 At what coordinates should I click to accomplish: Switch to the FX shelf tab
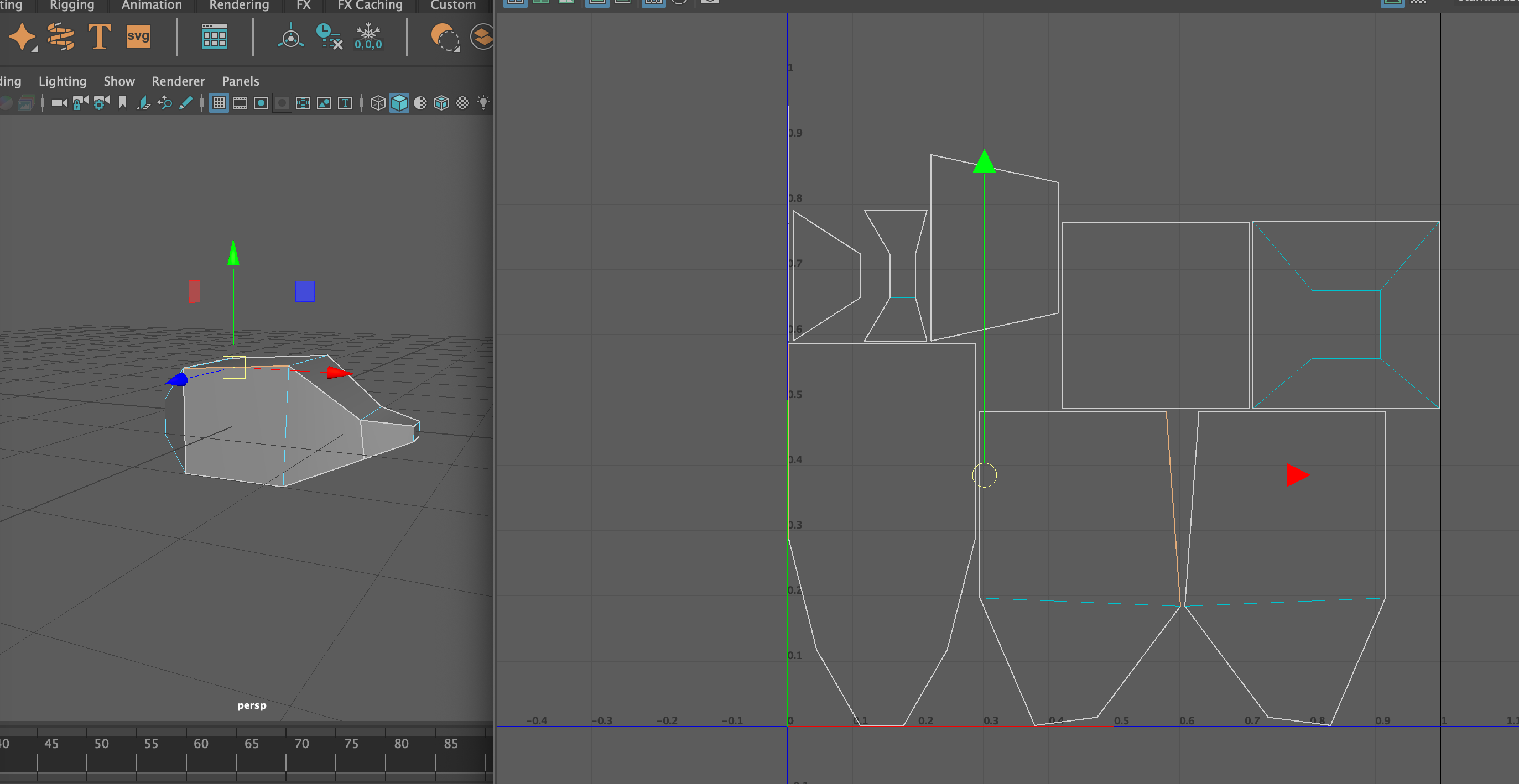point(303,6)
